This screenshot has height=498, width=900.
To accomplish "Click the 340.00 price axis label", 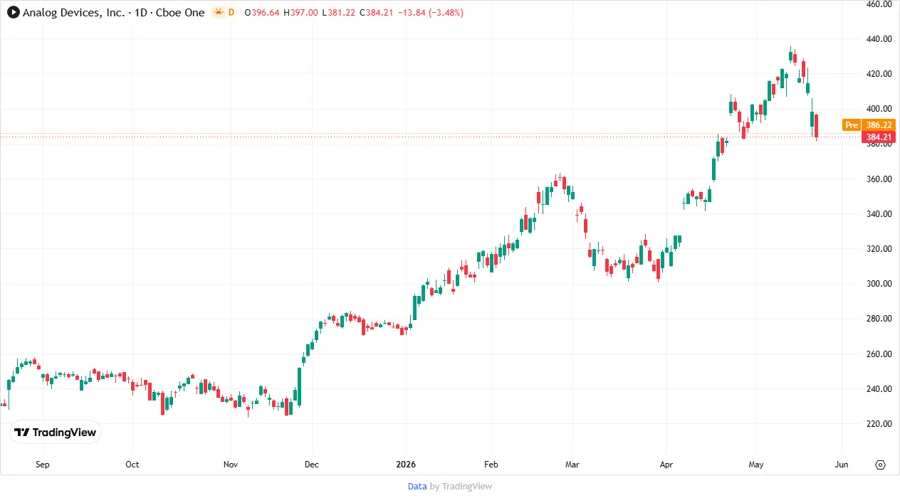I will point(879,214).
